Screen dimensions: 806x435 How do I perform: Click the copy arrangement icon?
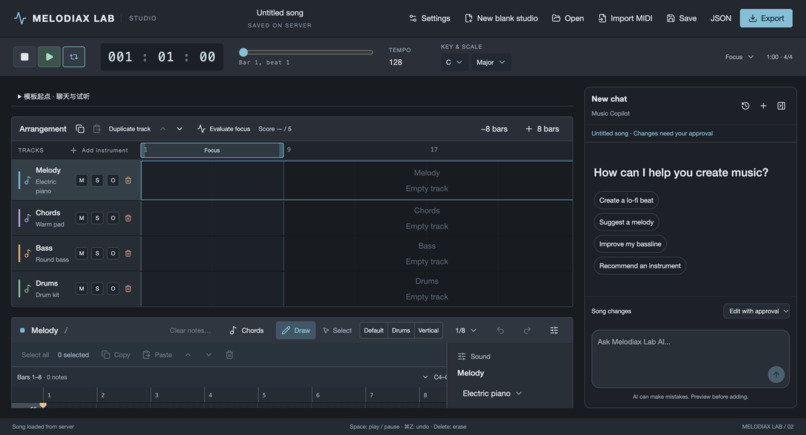tap(80, 129)
